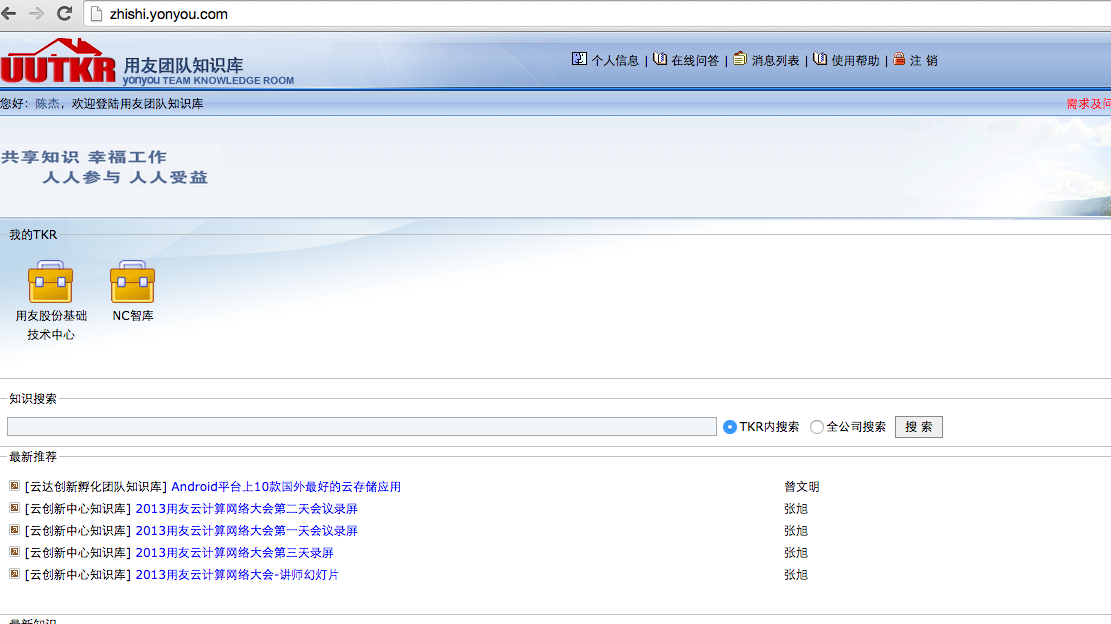Click the 消息列表 icon
The width and height of the screenshot is (1111, 624).
click(x=740, y=59)
